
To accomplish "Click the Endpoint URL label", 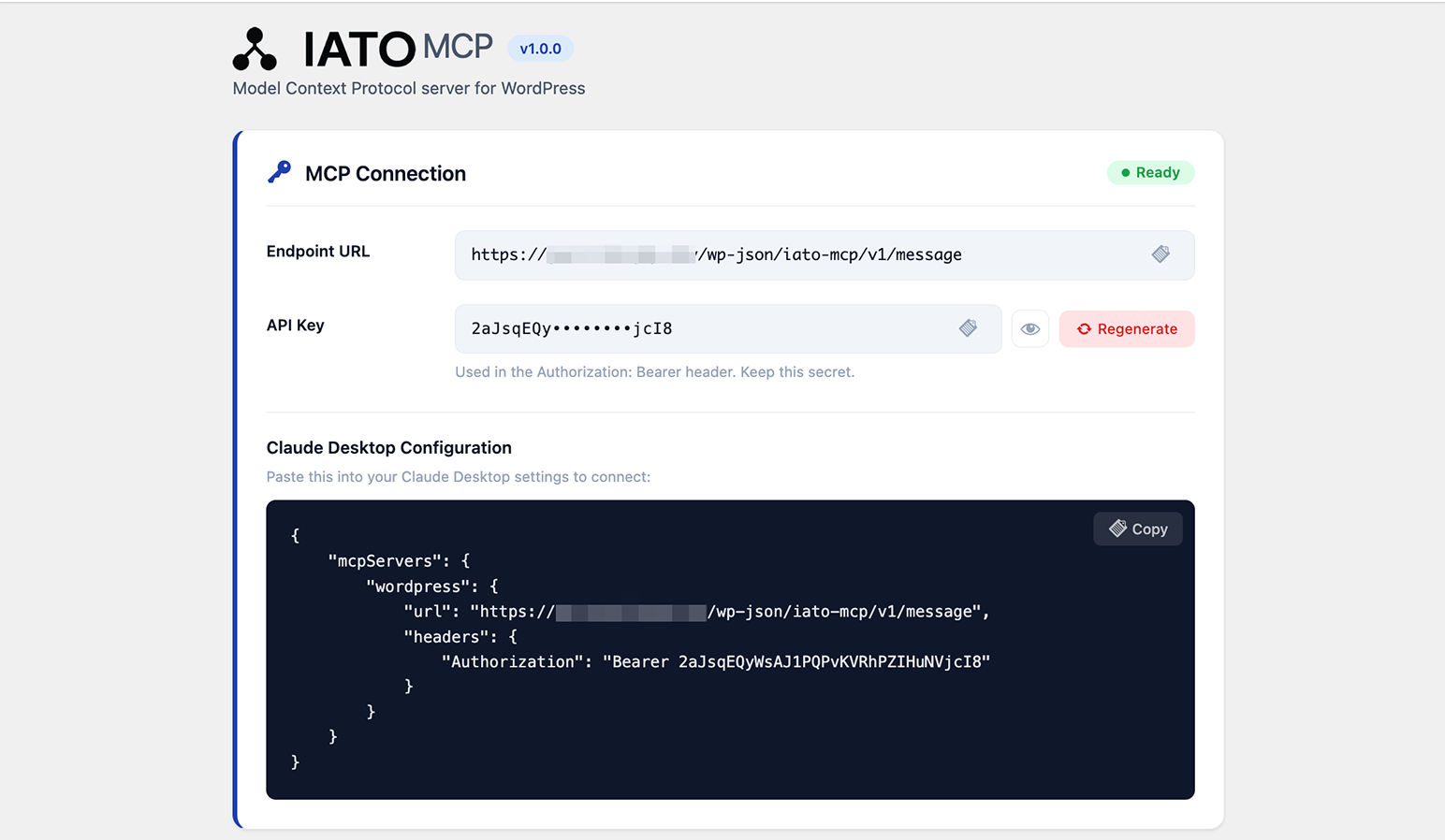I will [318, 251].
